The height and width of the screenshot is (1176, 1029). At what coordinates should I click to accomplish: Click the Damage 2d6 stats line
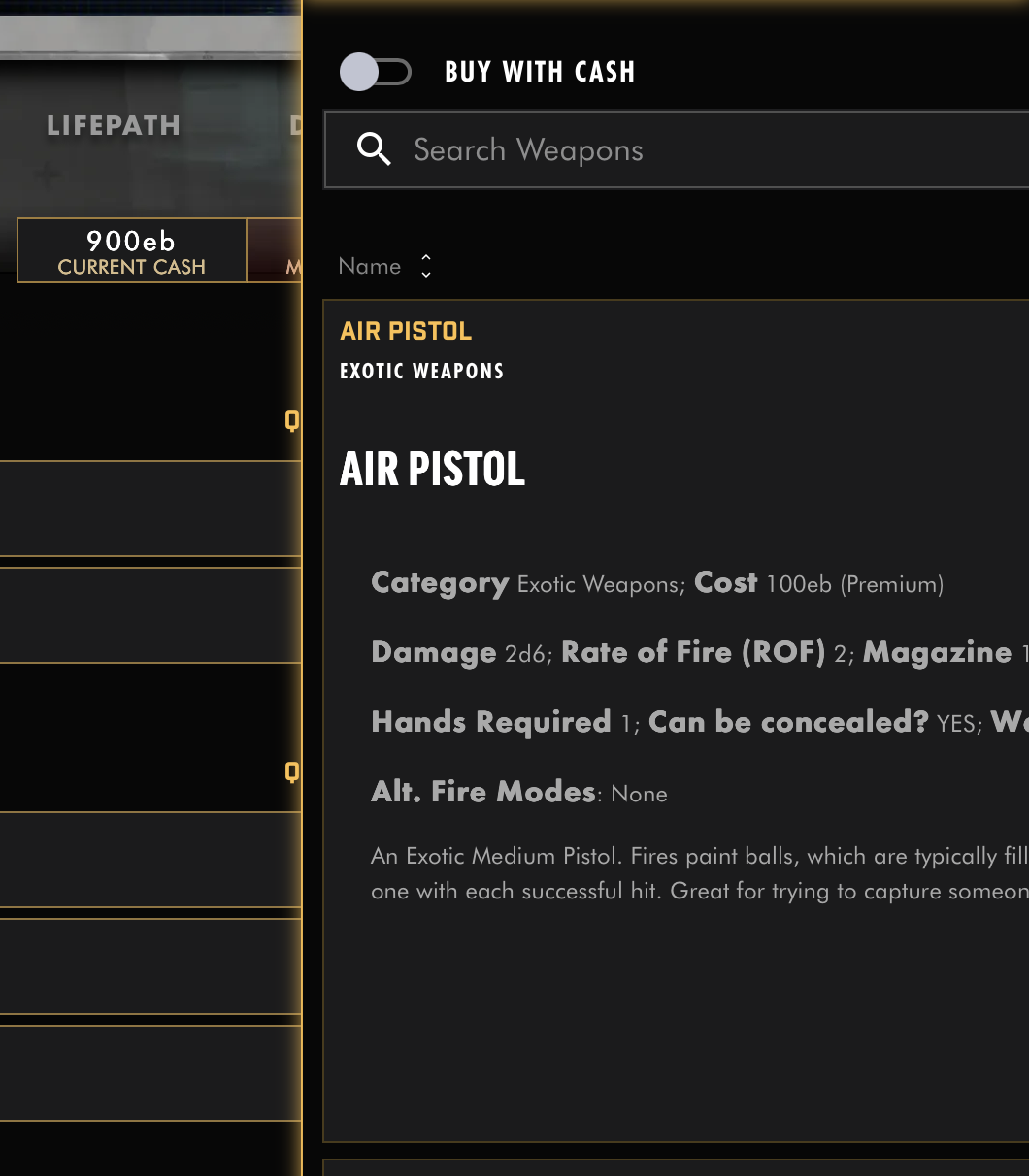(x=699, y=652)
